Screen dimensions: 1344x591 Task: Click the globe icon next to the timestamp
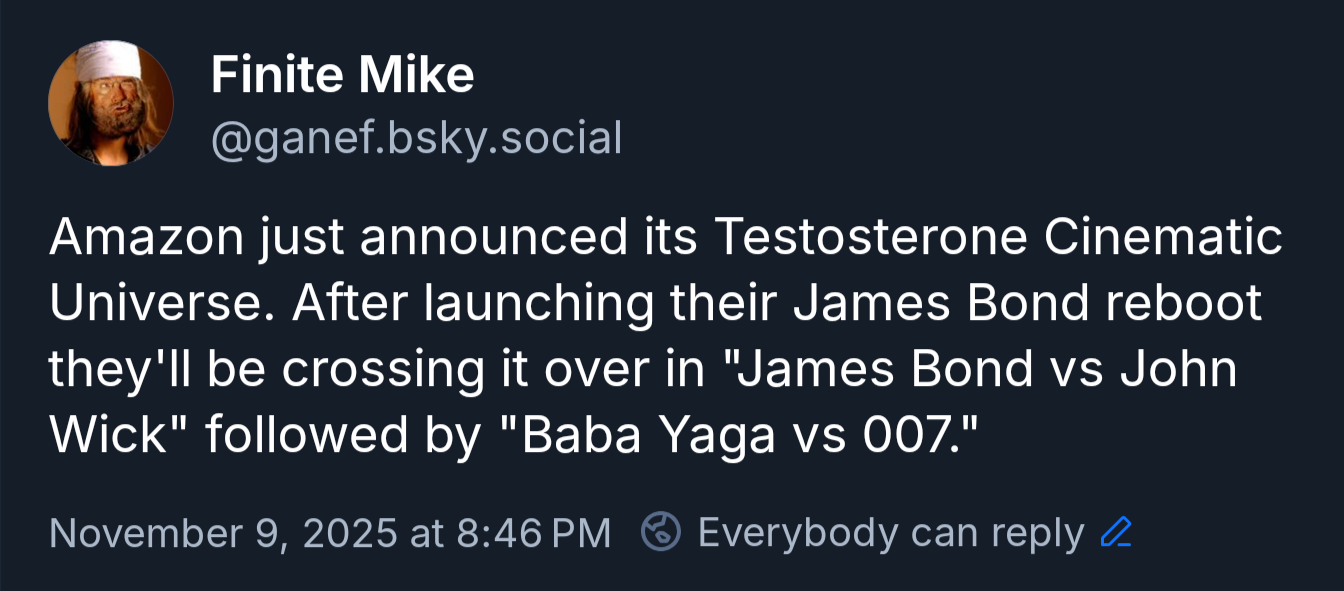(x=660, y=532)
